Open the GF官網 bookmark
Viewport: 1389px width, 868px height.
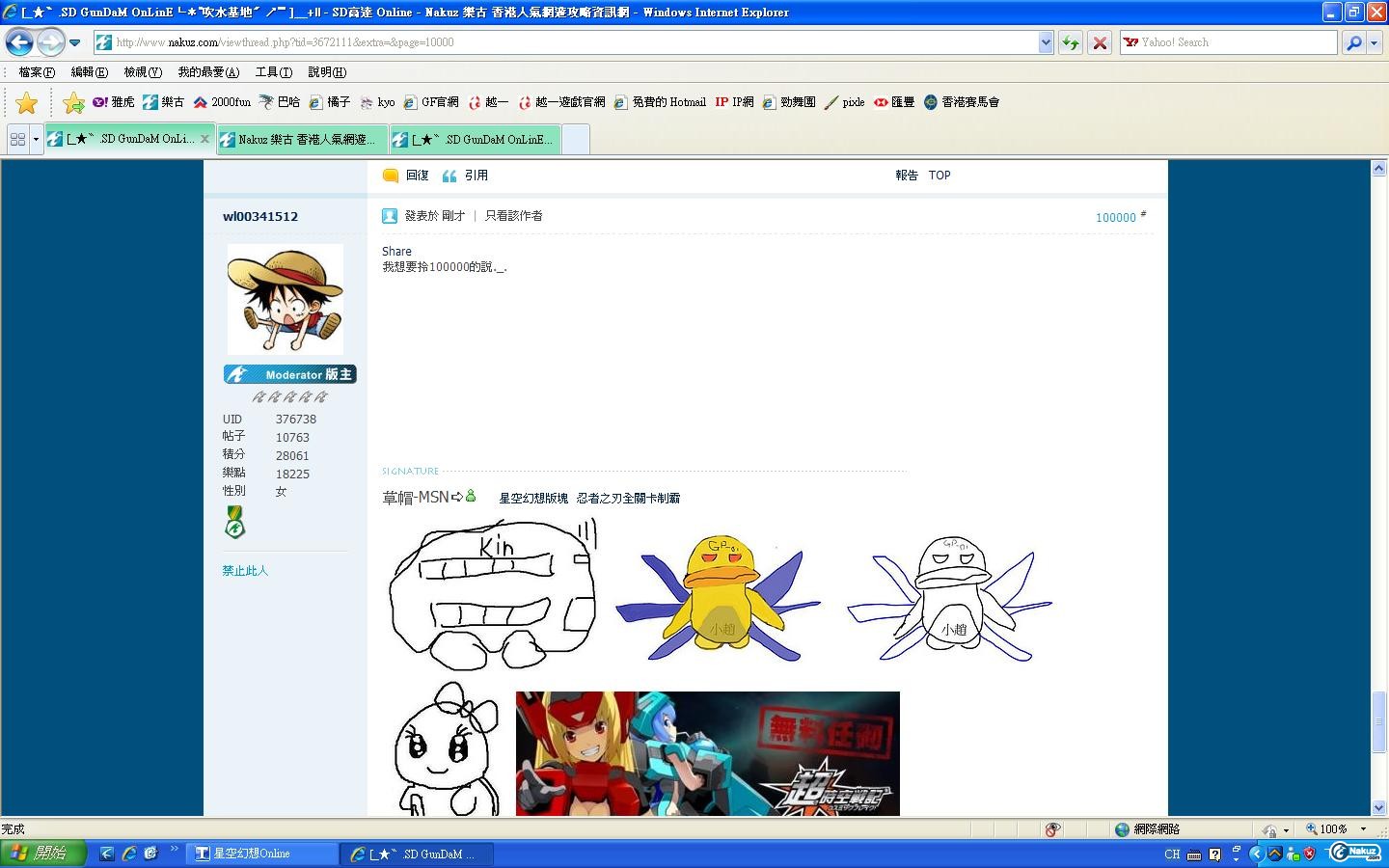coord(431,102)
